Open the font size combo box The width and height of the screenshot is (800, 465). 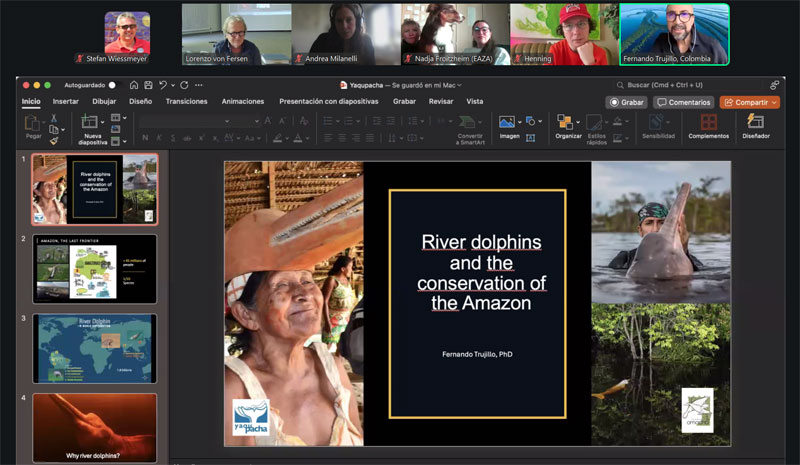pyautogui.click(x=246, y=121)
